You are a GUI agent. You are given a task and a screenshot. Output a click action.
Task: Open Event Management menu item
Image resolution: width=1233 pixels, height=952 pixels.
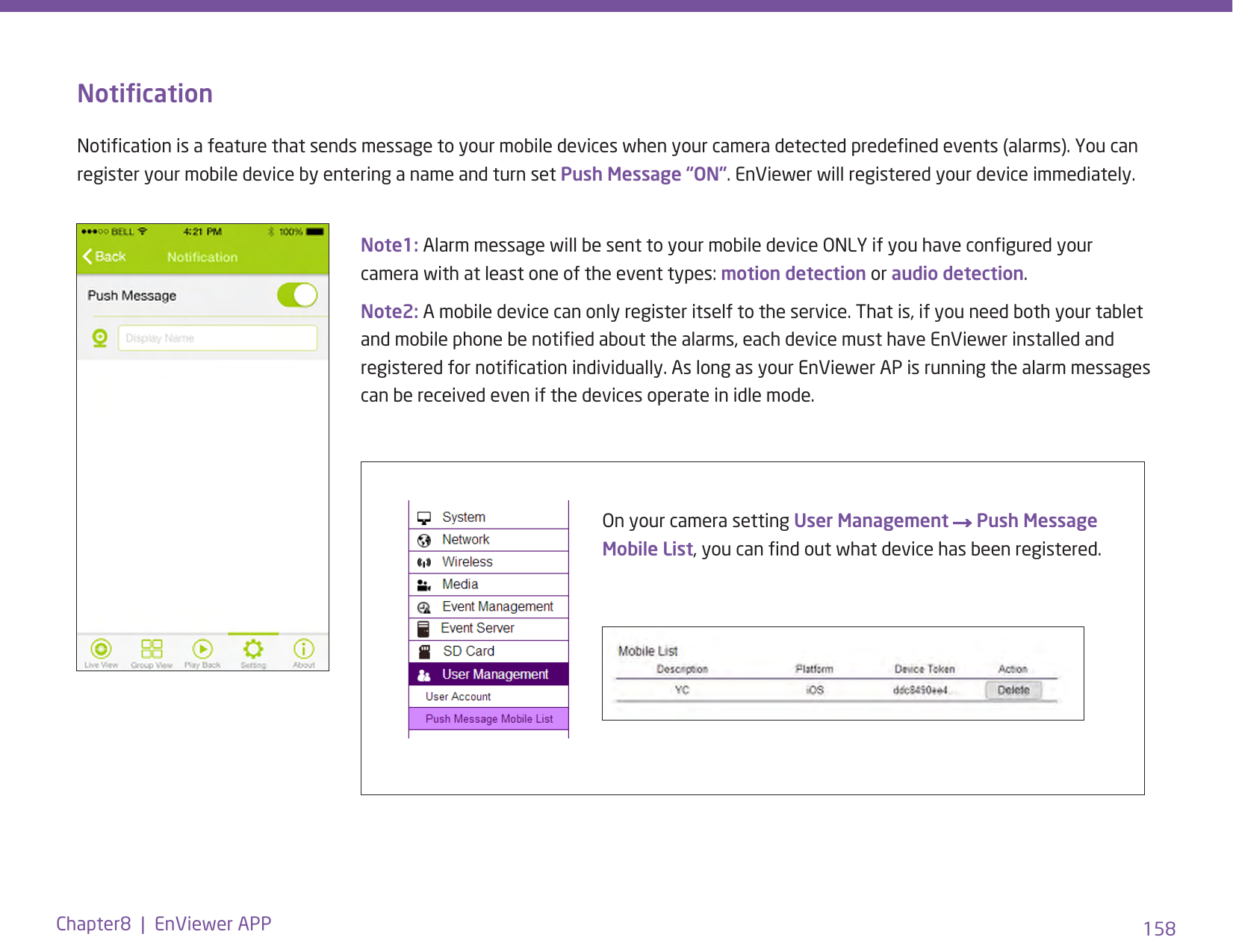(488, 607)
